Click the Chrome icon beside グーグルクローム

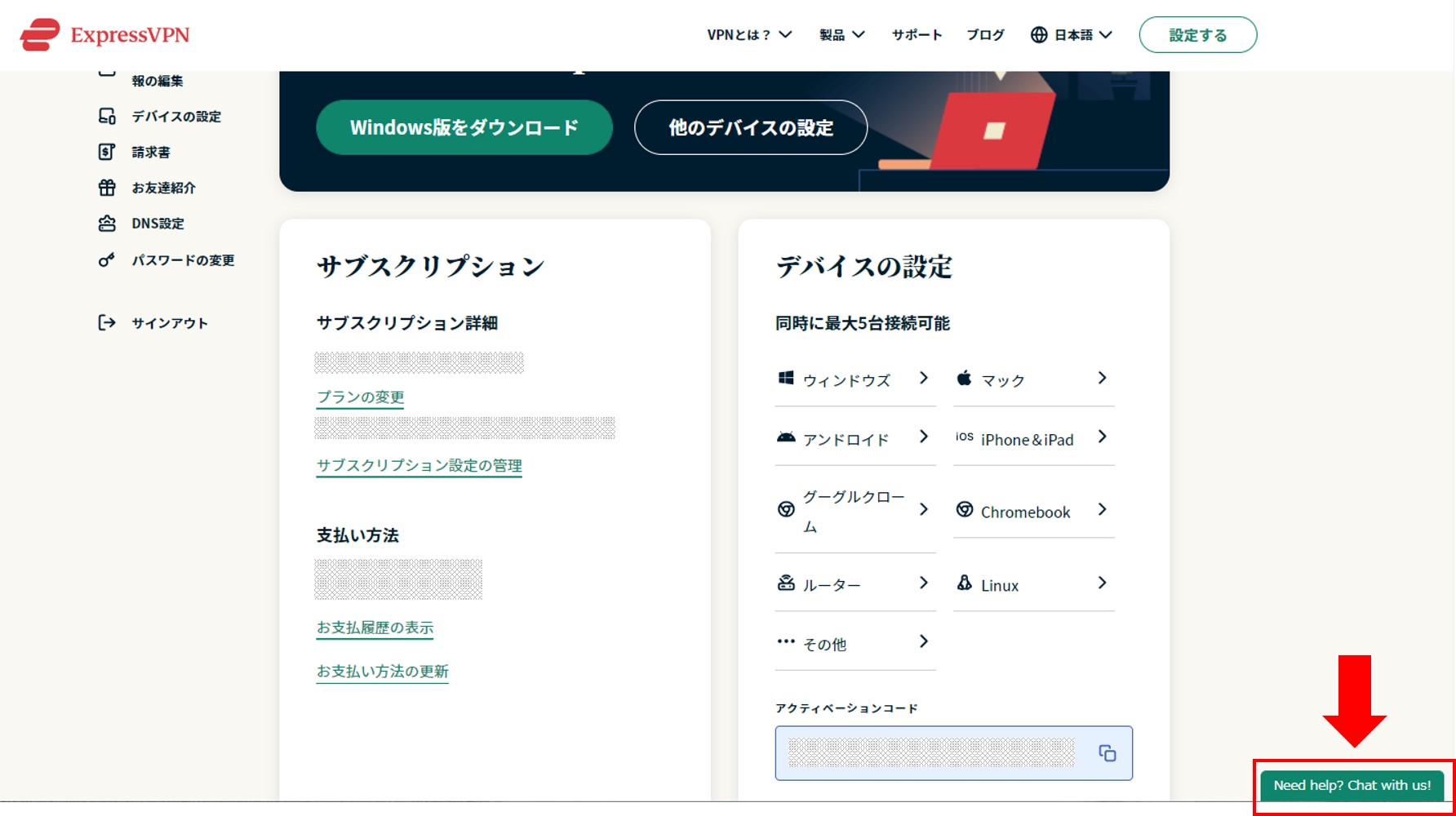[x=786, y=509]
